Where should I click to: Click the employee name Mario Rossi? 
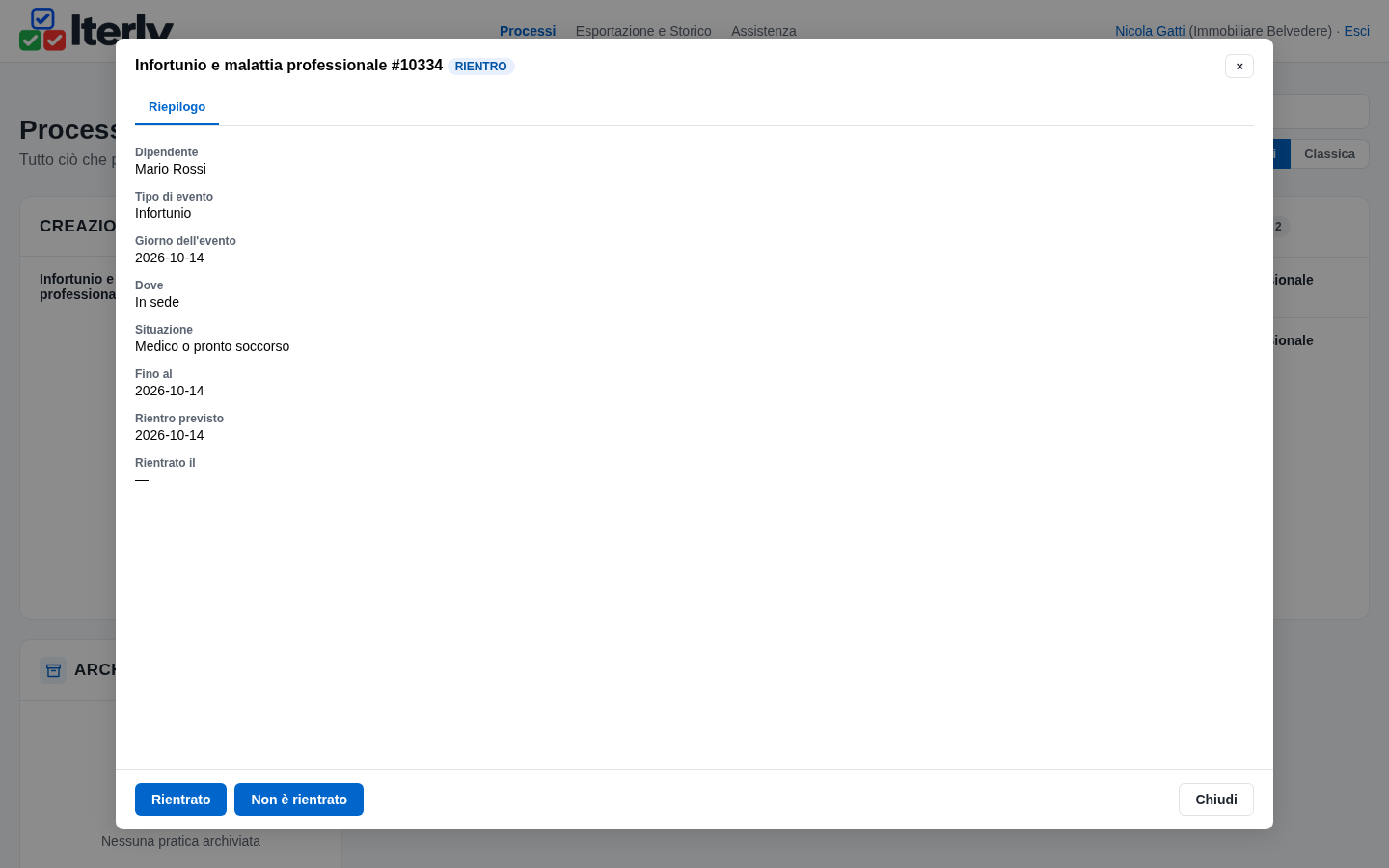[x=171, y=169]
